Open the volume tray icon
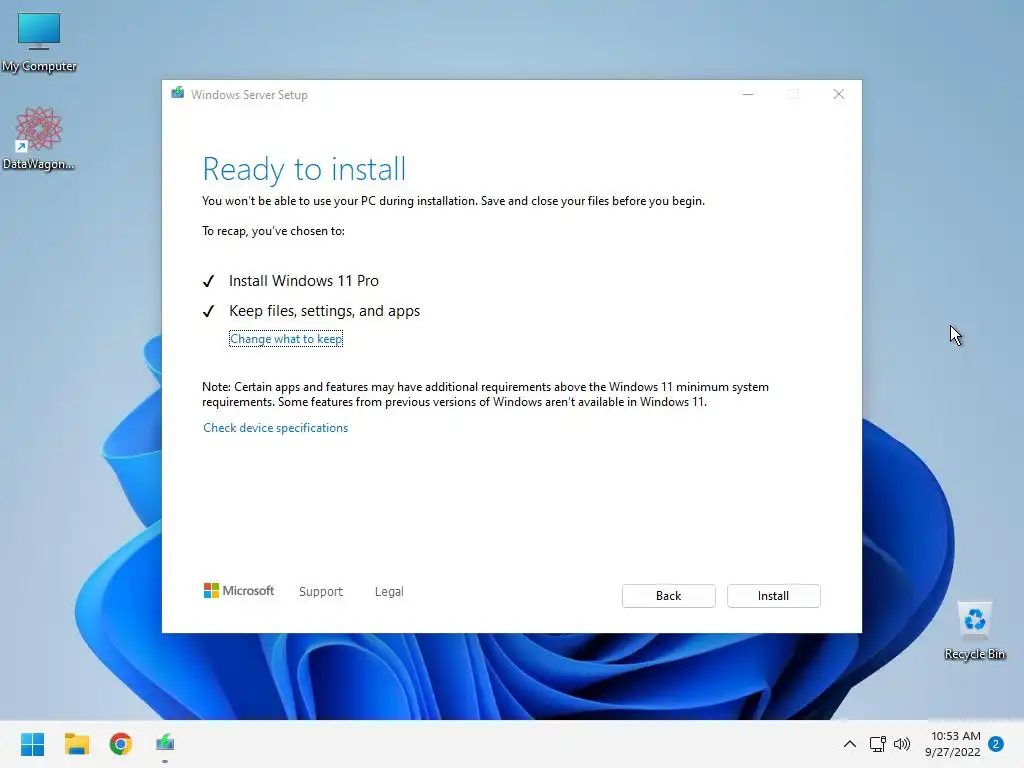 [x=902, y=744]
